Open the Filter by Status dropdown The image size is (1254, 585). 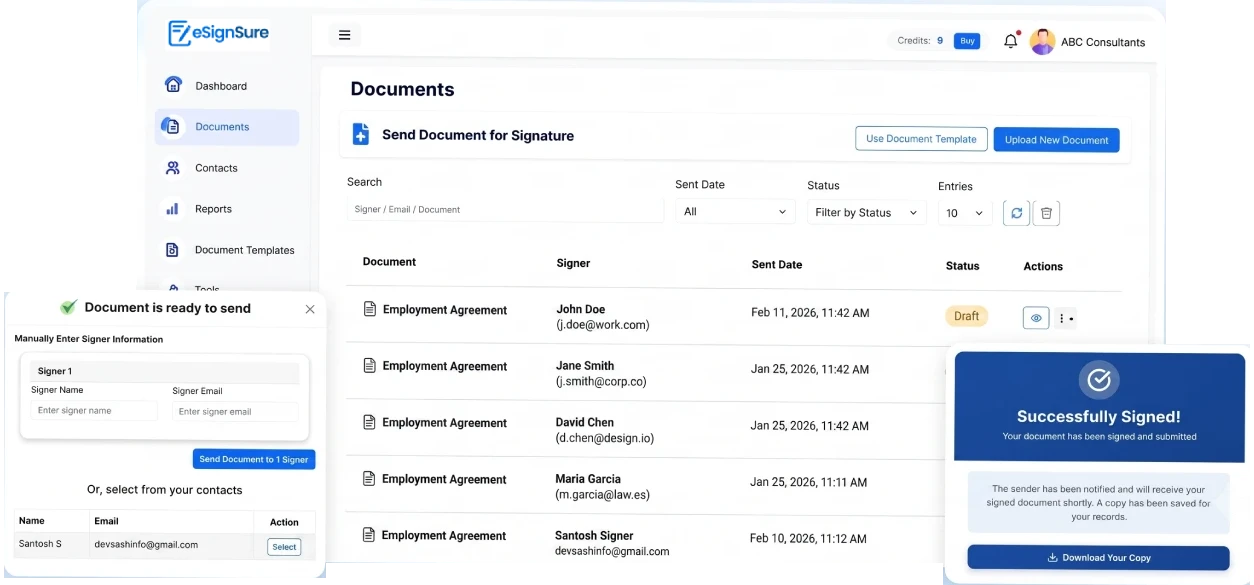[866, 213]
